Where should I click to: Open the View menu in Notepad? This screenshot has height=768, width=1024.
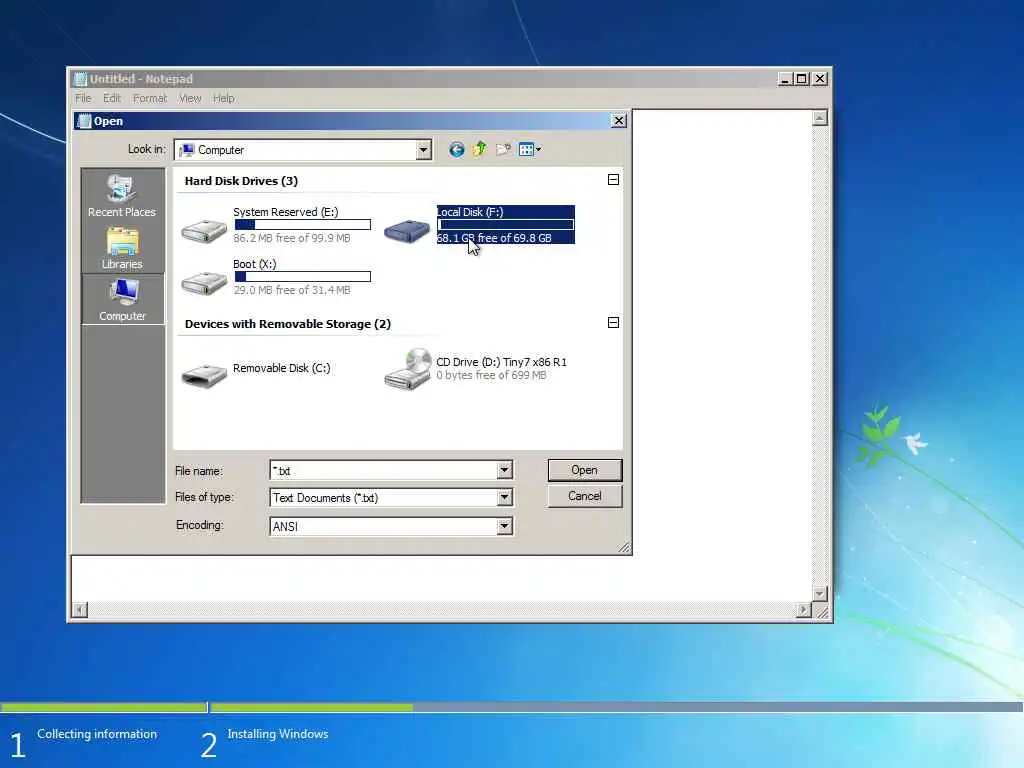tap(190, 99)
